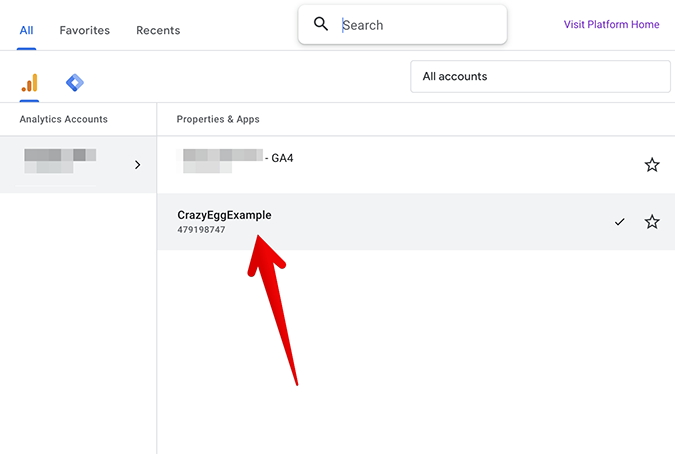Select the blurred analytics account entry
The image size is (675, 454).
pos(78,165)
